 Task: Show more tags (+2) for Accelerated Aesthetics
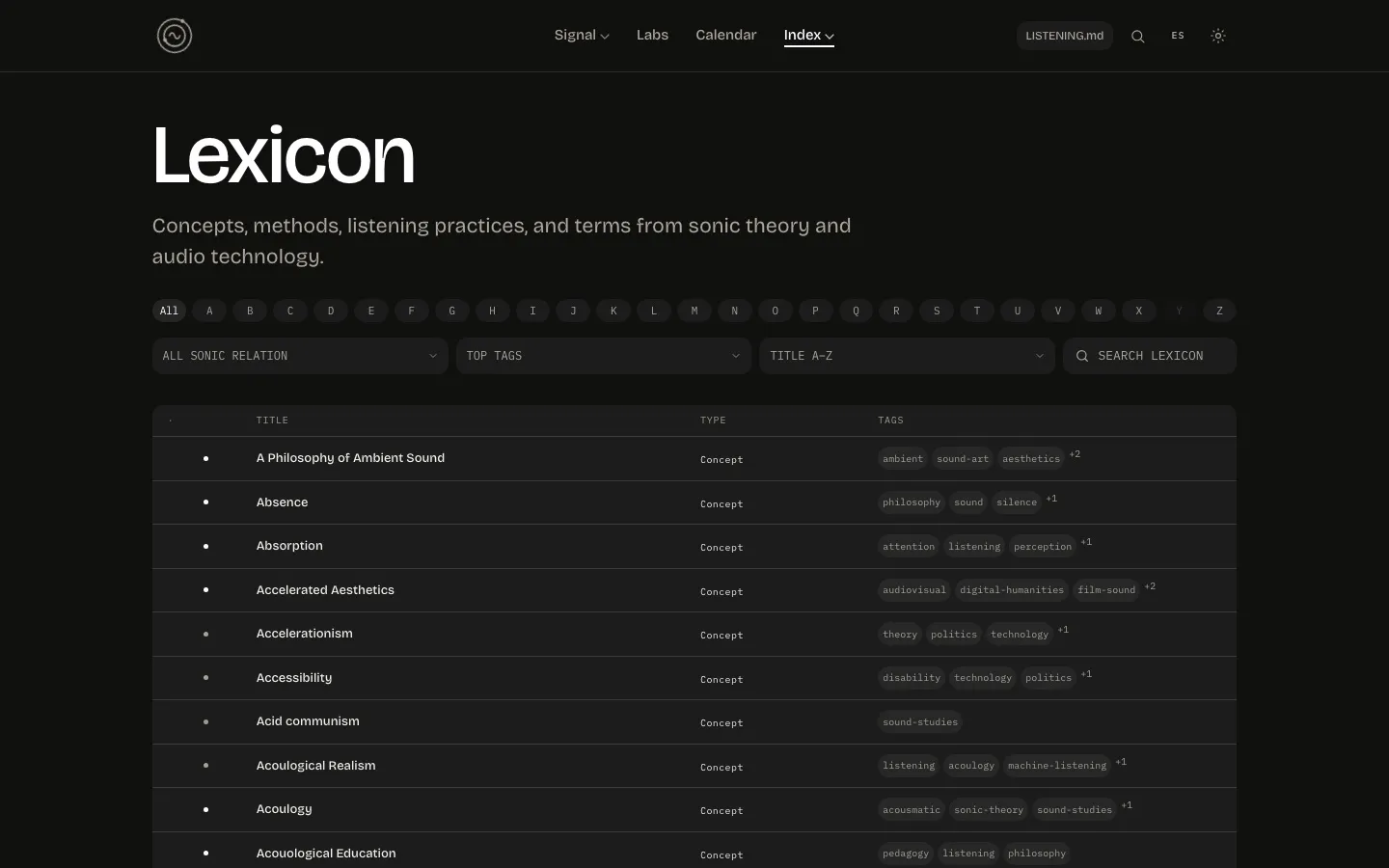point(1150,586)
